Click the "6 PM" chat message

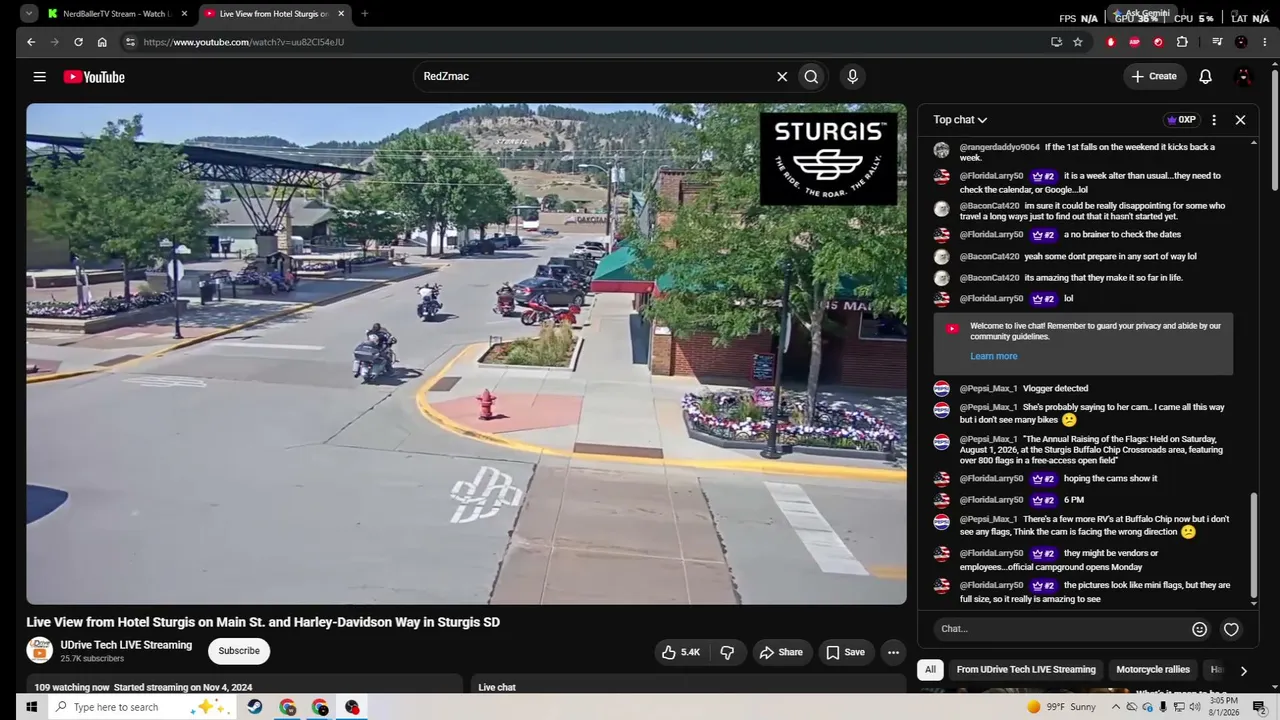(1074, 499)
